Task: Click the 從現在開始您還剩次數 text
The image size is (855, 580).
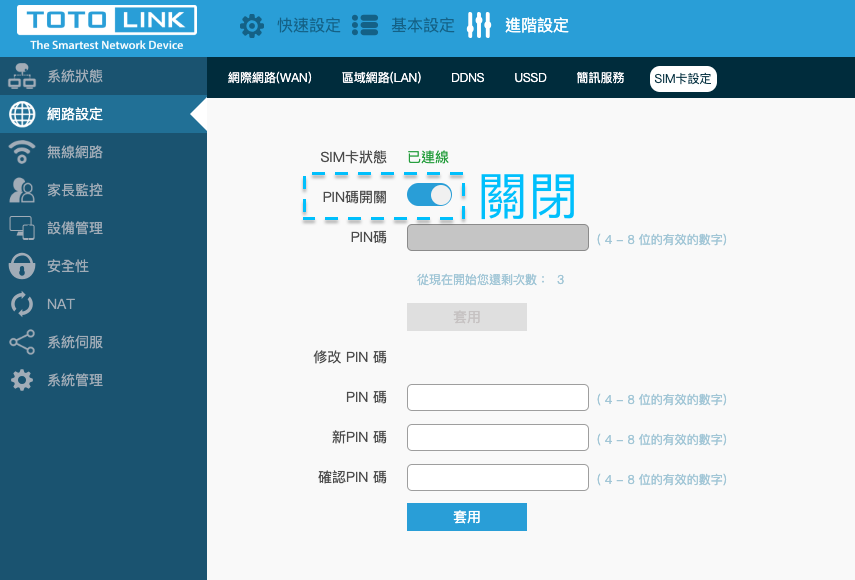Action: point(481,280)
